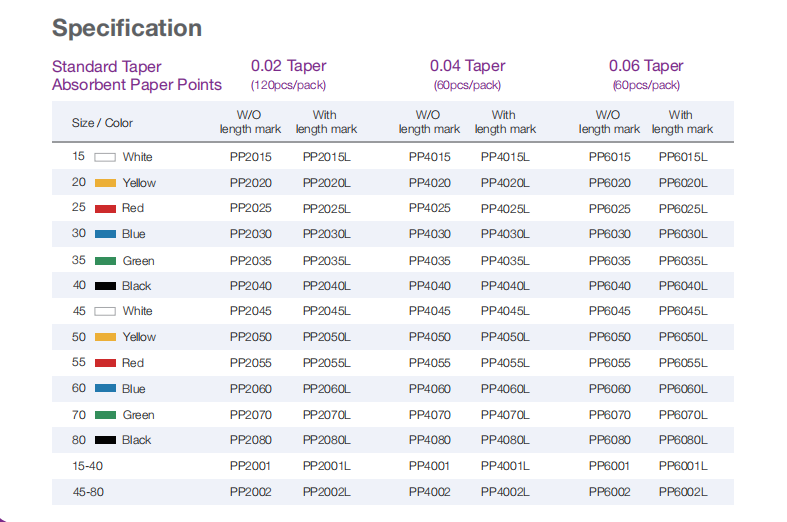Click the 45-80 assorted size row label
Image resolution: width=787 pixels, height=522 pixels.
pyautogui.click(x=88, y=492)
